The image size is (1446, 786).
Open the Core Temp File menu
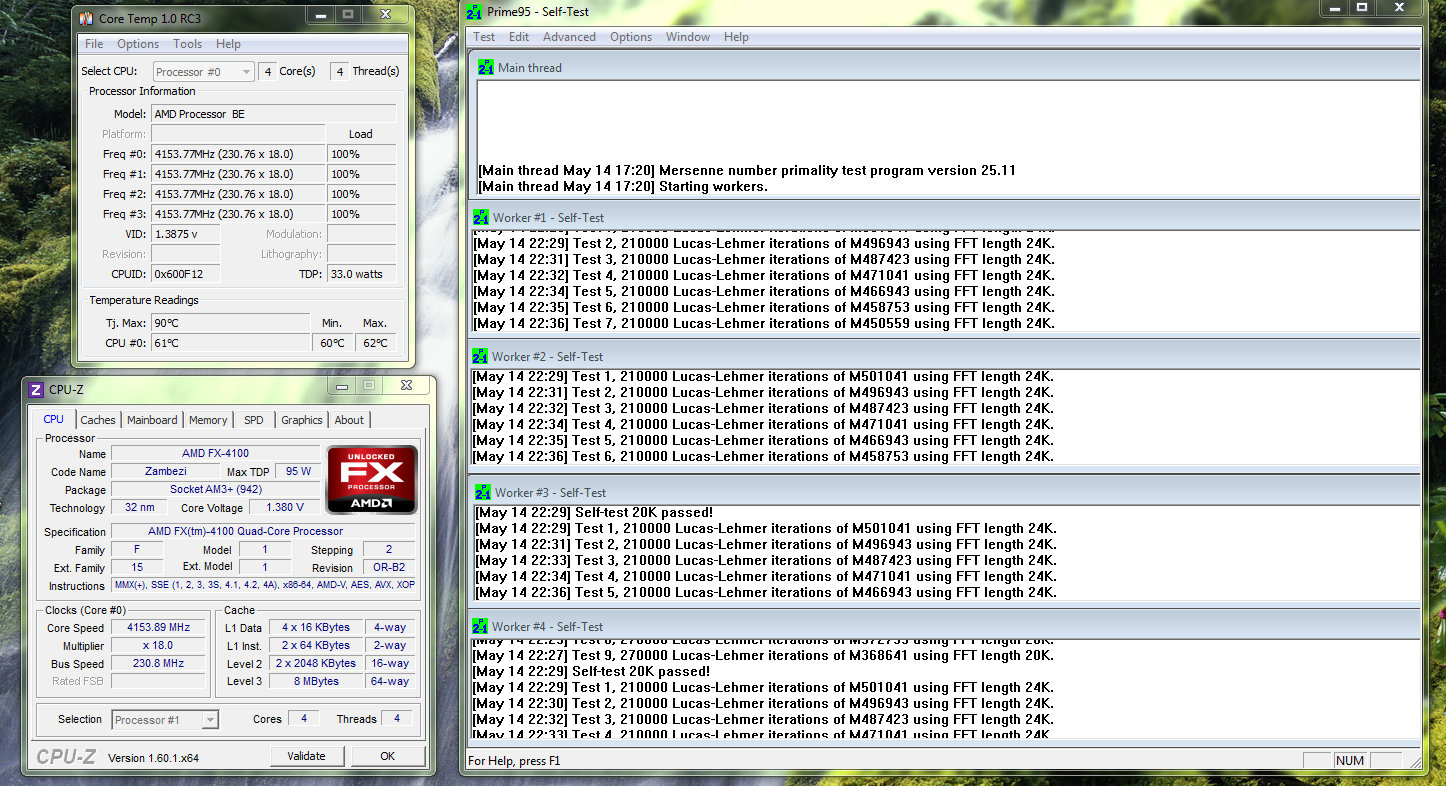[x=94, y=44]
